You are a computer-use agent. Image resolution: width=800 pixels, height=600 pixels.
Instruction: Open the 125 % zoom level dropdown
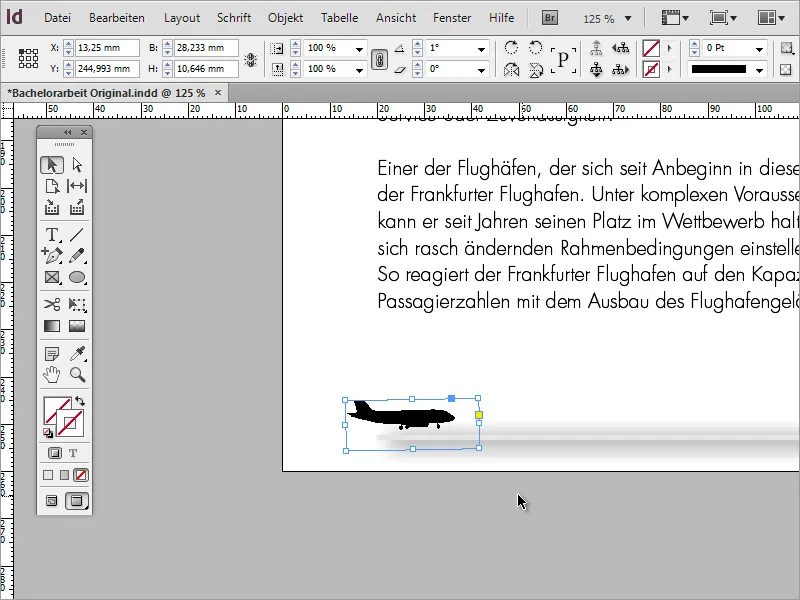click(x=628, y=19)
